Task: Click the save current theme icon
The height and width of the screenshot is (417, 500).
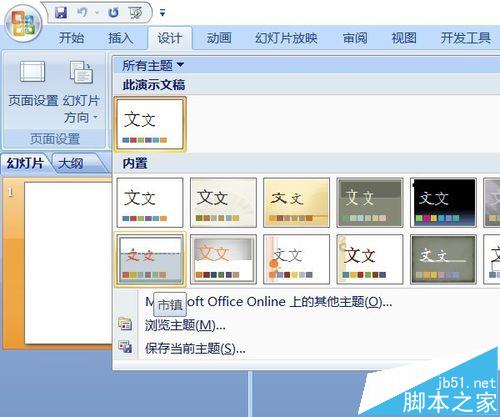Action: click(125, 347)
